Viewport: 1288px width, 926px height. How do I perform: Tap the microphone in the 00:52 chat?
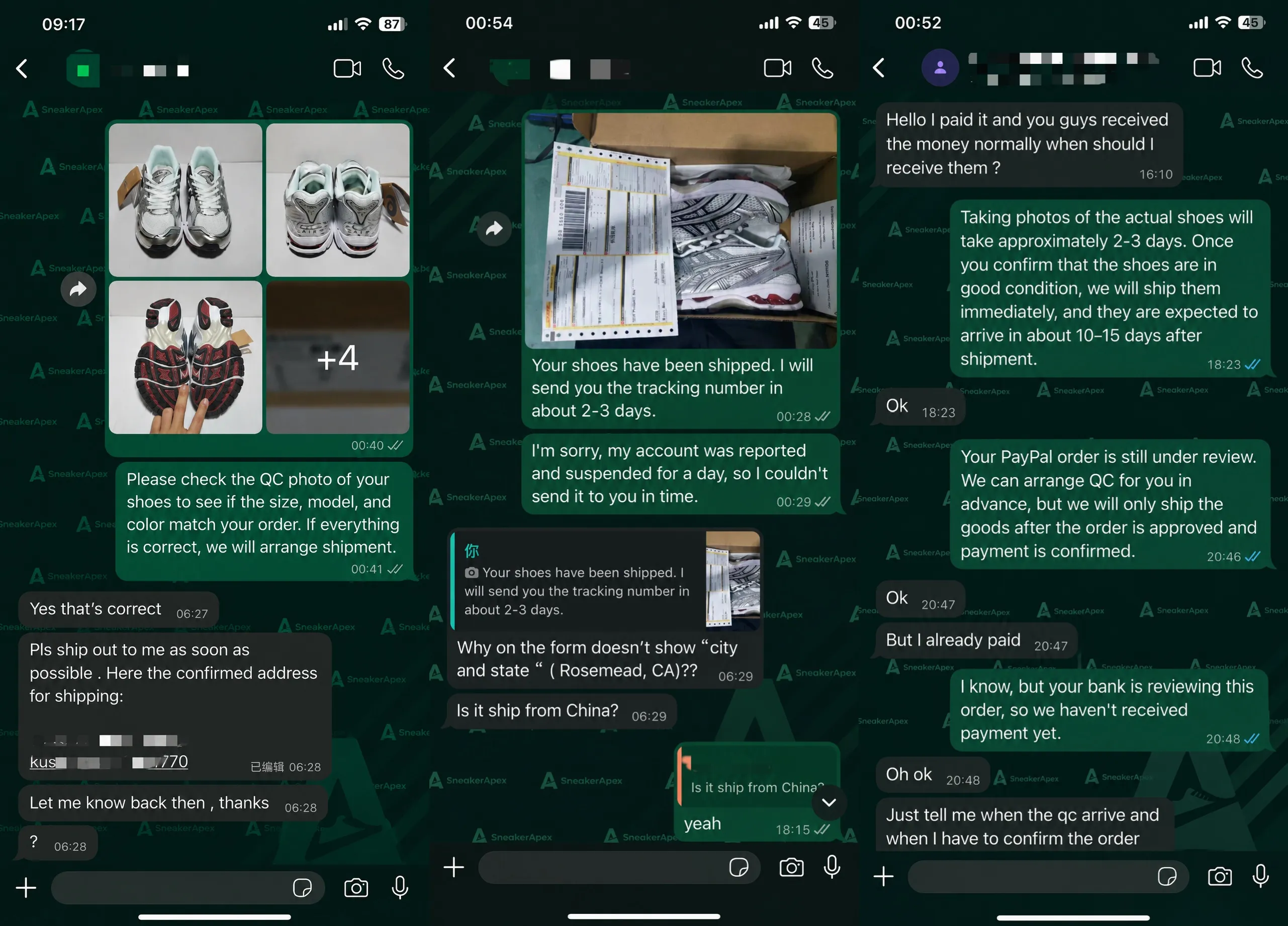coord(1261,877)
